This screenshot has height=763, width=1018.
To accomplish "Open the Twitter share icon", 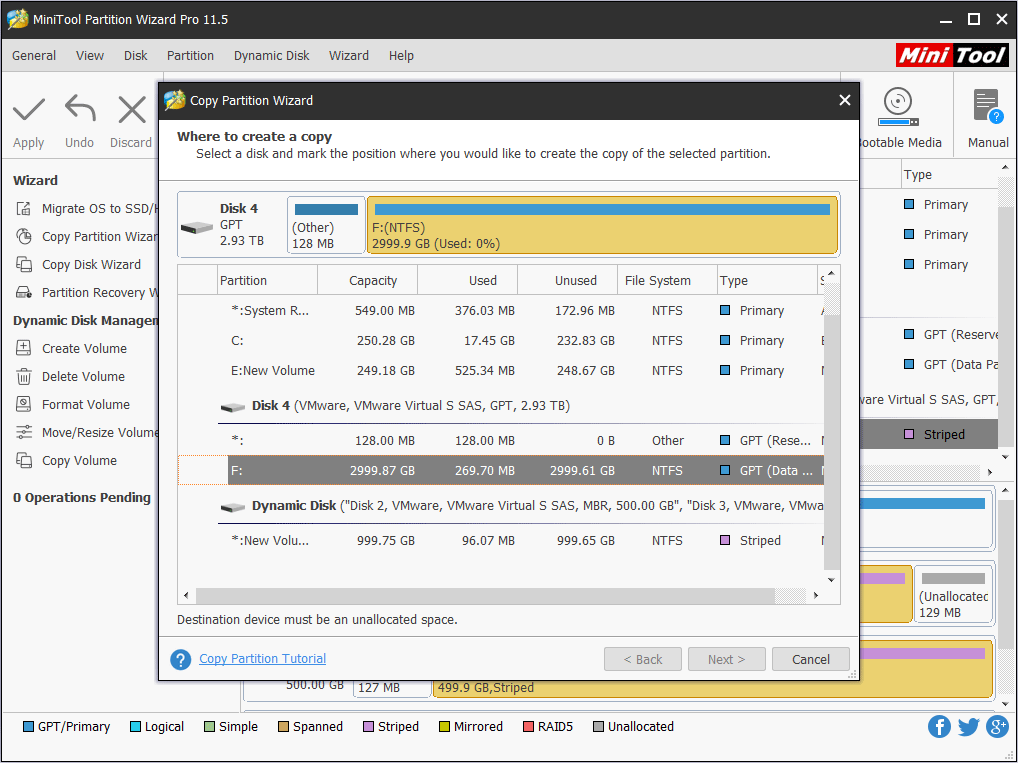I will pos(968,726).
